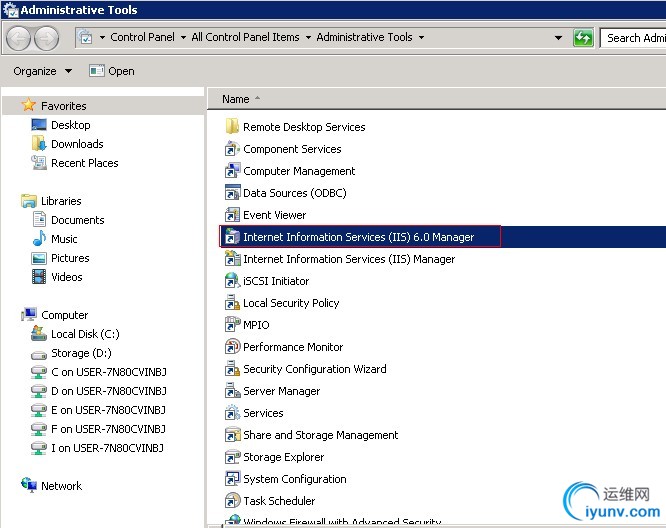
Task: Select the Data Sources (ODBC) icon
Action: click(232, 193)
